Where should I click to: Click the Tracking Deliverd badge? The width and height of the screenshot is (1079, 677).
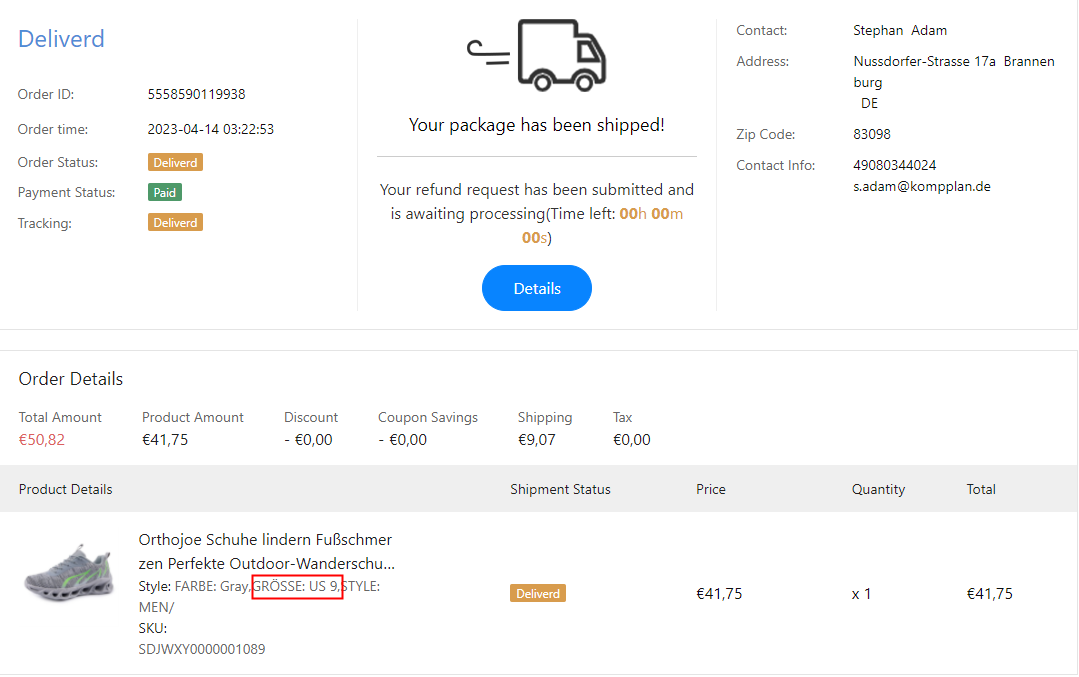[x=175, y=223]
